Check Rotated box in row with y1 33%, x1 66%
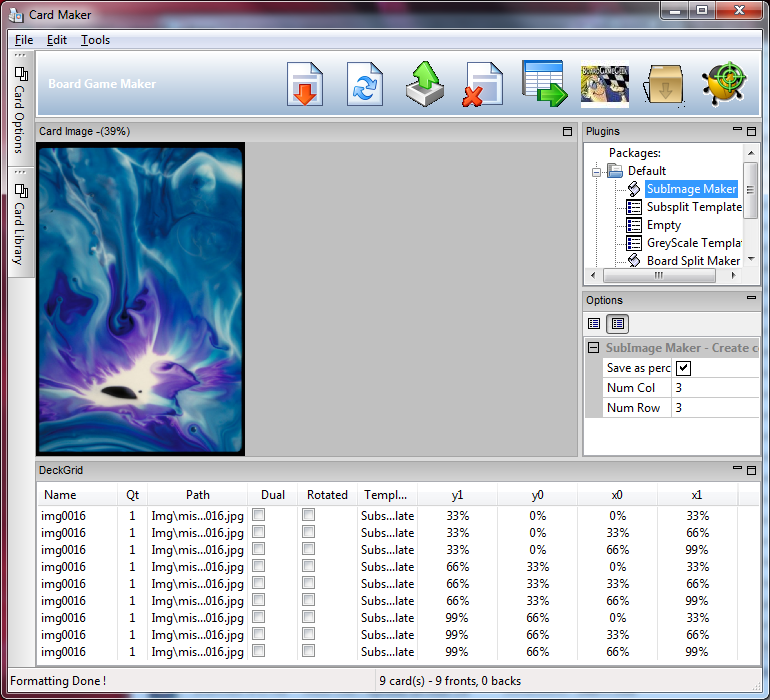This screenshot has width=770, height=700. [x=308, y=532]
